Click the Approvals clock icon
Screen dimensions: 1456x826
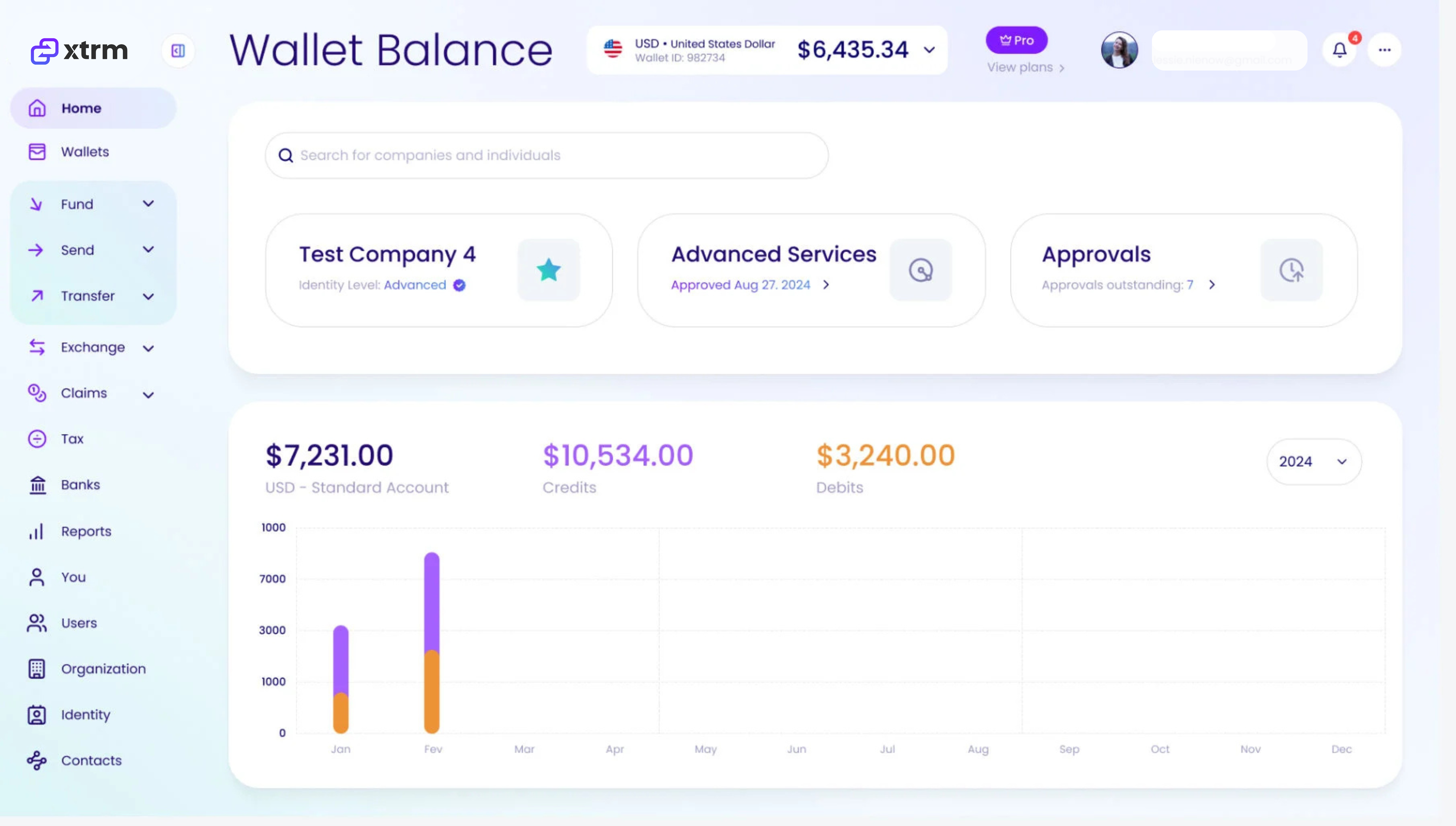[1291, 270]
